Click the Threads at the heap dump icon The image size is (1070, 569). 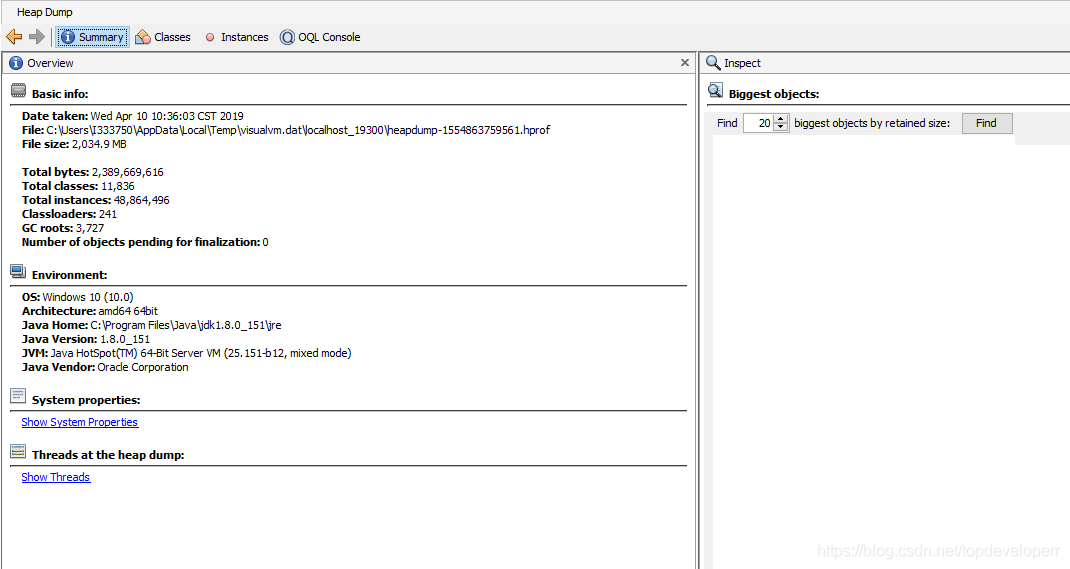click(x=18, y=452)
